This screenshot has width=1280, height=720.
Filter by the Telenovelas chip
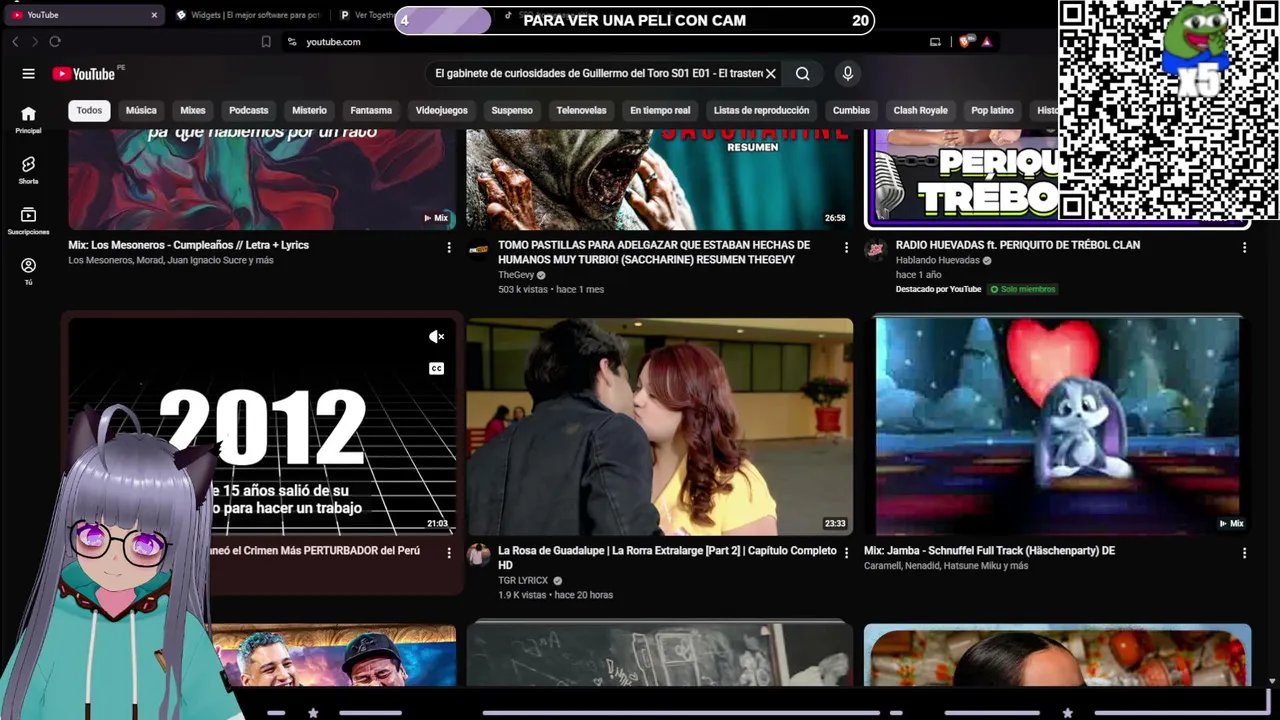point(581,110)
